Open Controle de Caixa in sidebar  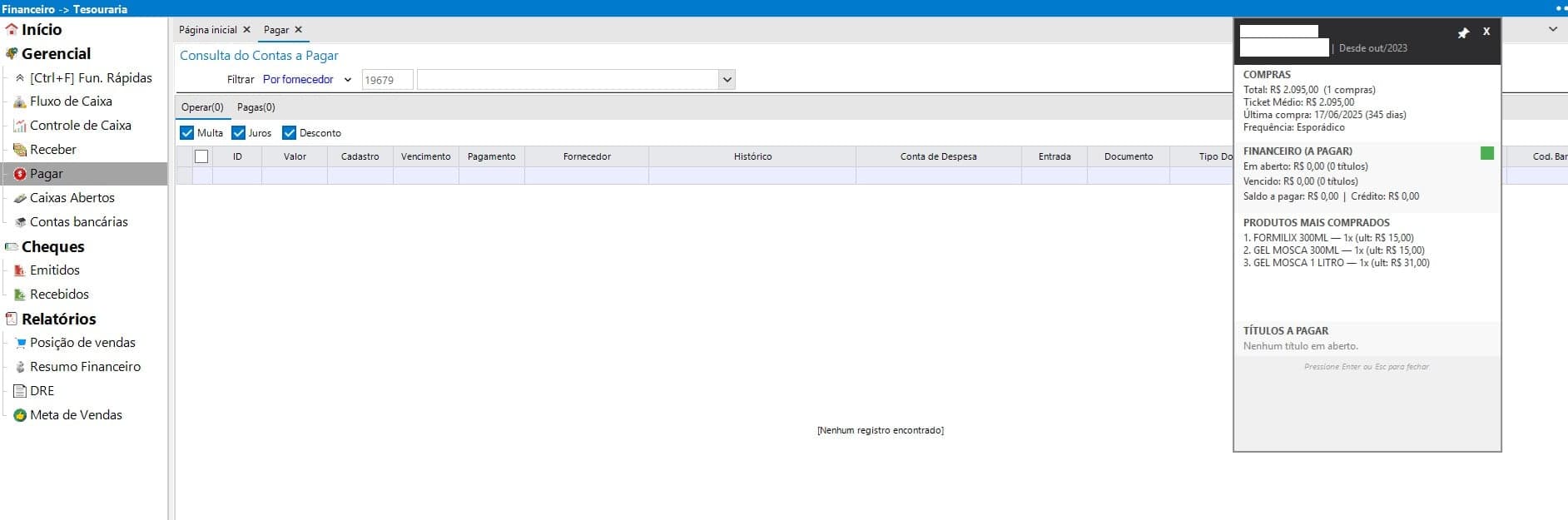[x=81, y=126]
